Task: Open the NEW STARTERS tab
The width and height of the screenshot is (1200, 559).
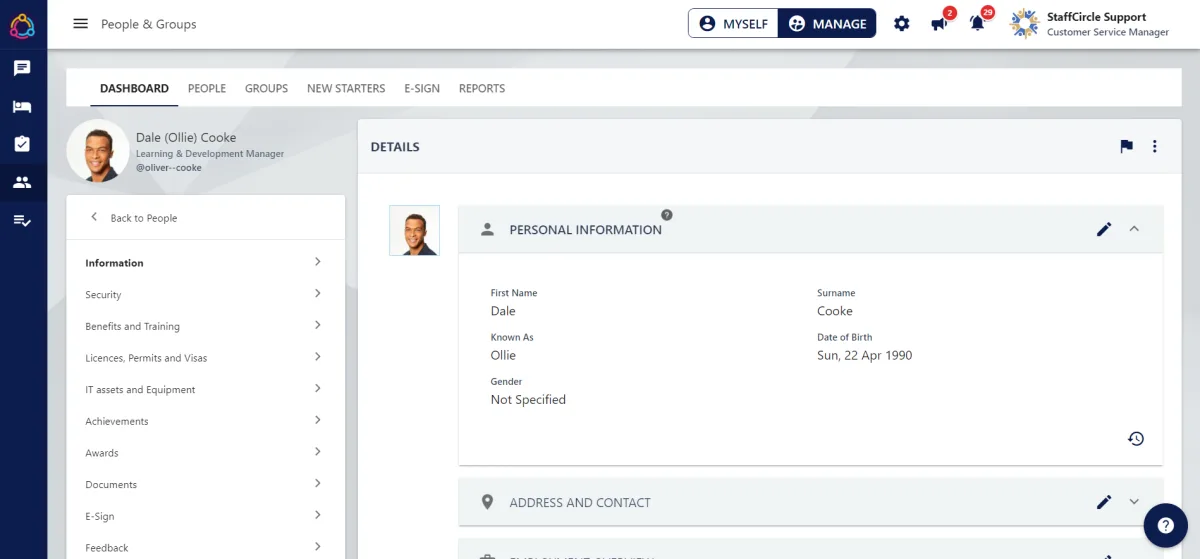Action: (x=346, y=88)
